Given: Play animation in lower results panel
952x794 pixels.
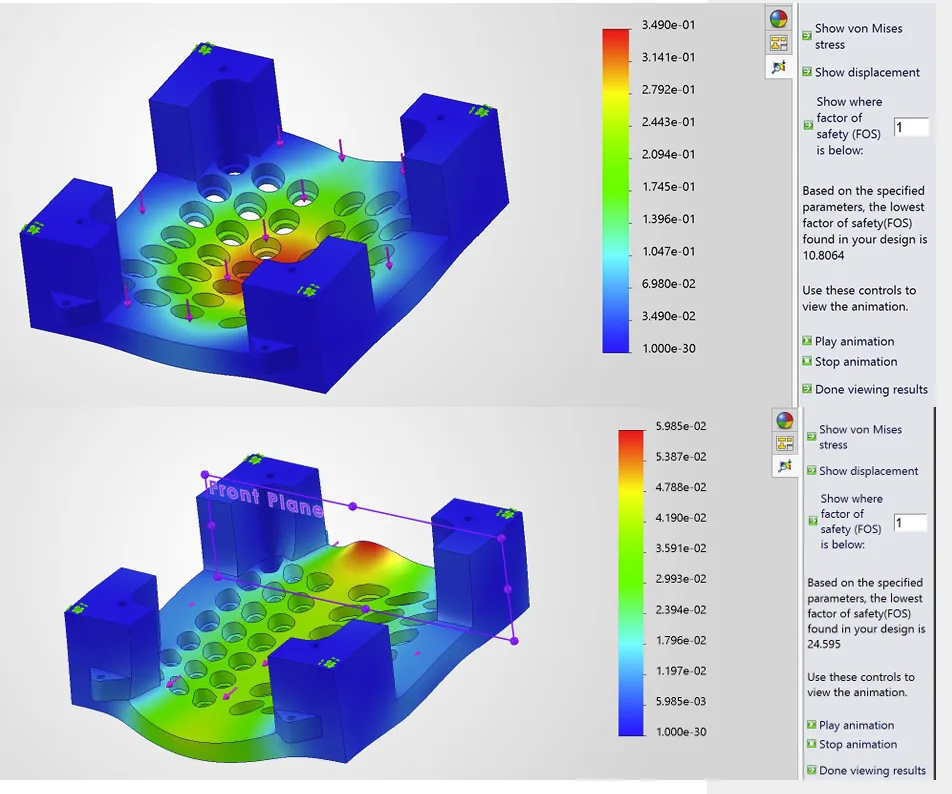Looking at the screenshot, I should pos(850,725).
